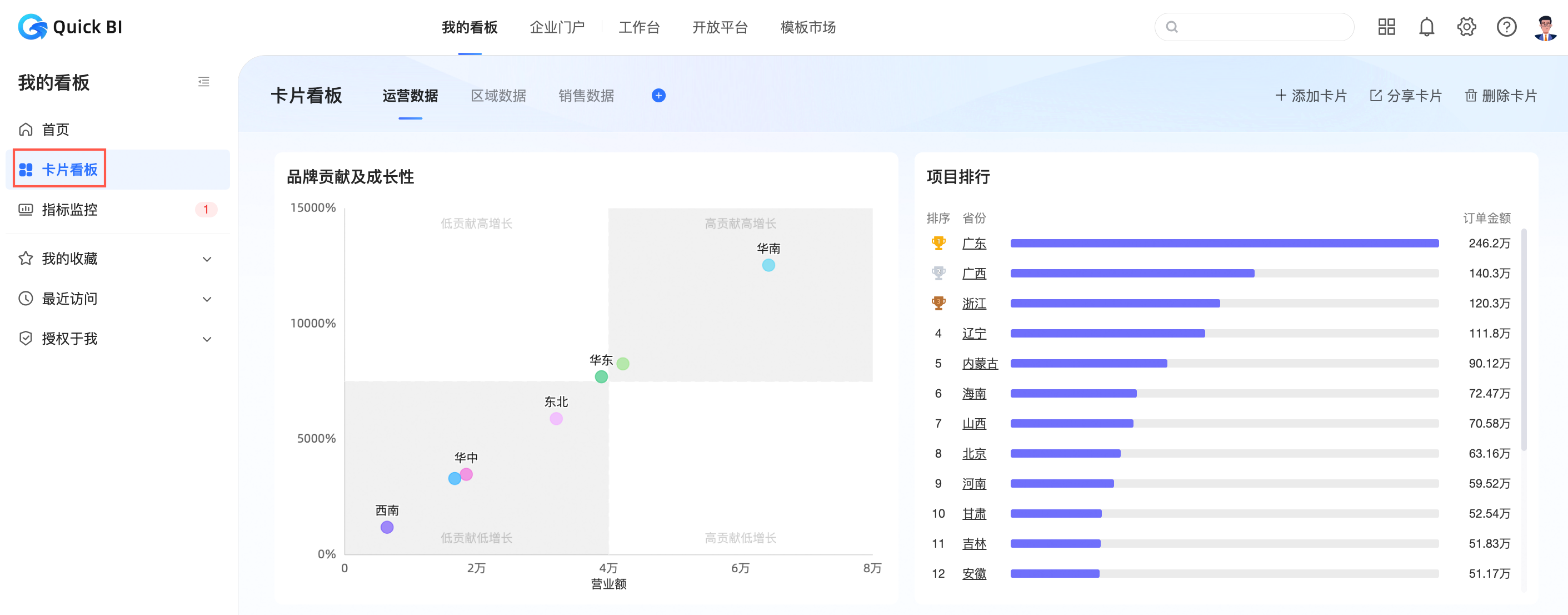Collapse the sidebar menu icon
The image size is (1568, 615).
click(x=203, y=82)
